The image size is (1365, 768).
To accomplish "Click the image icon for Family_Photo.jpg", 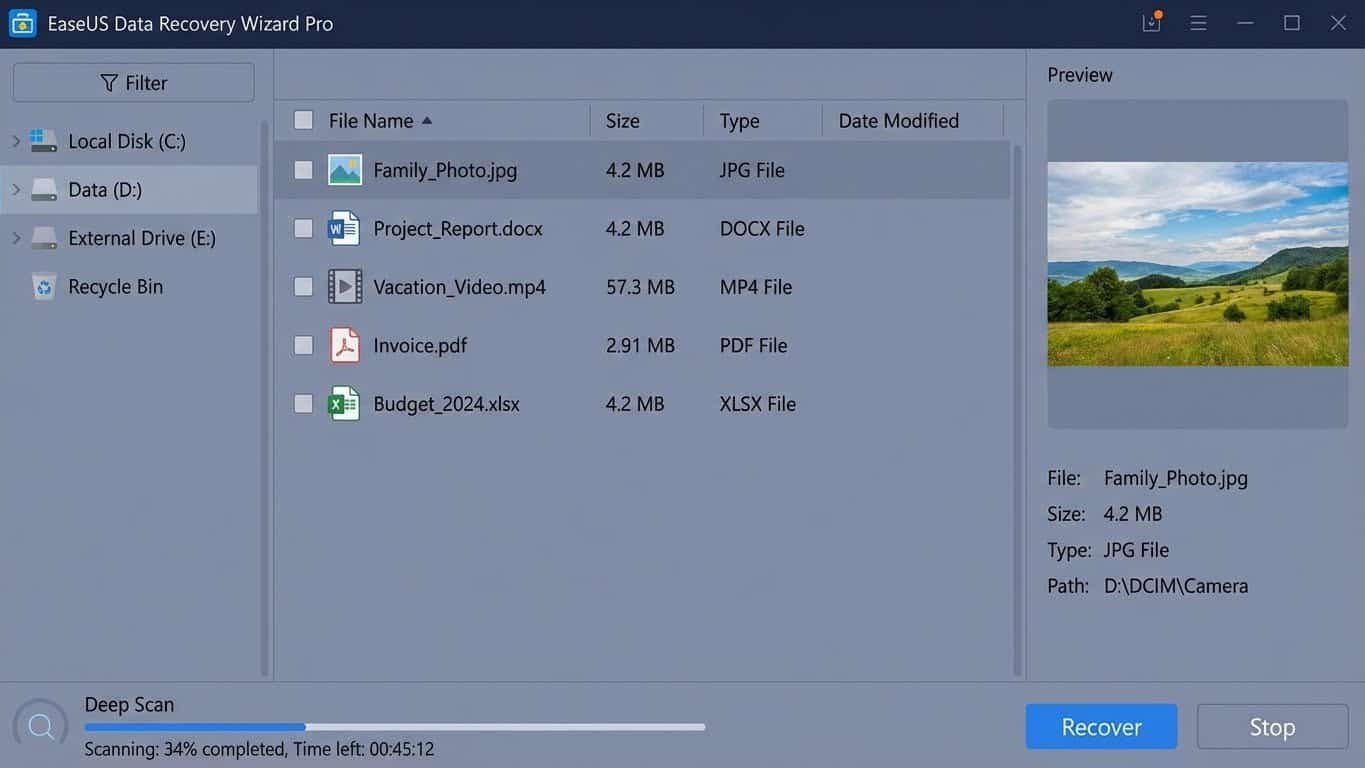I will click(344, 170).
